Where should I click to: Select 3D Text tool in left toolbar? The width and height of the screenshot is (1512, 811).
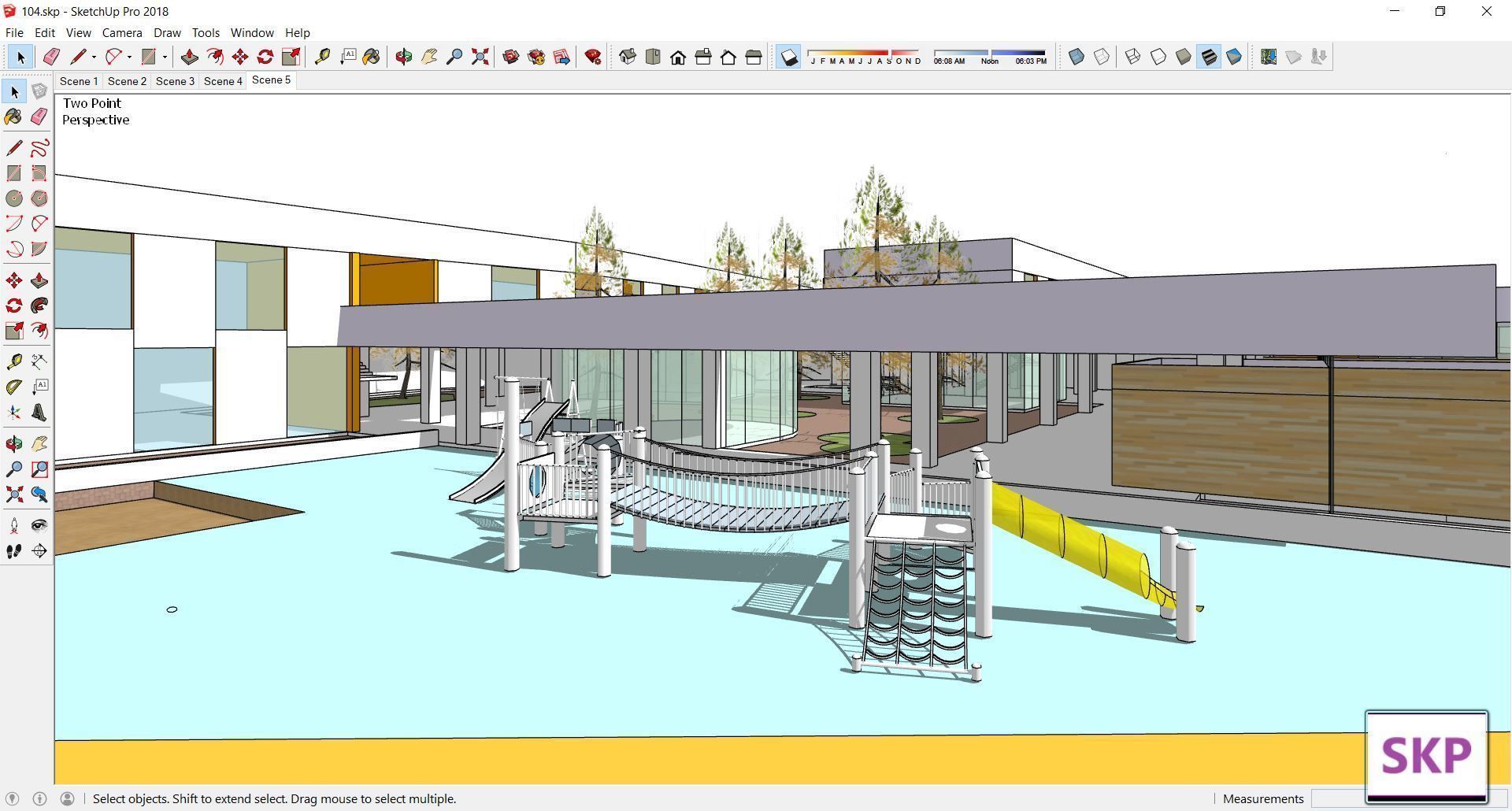tap(39, 413)
